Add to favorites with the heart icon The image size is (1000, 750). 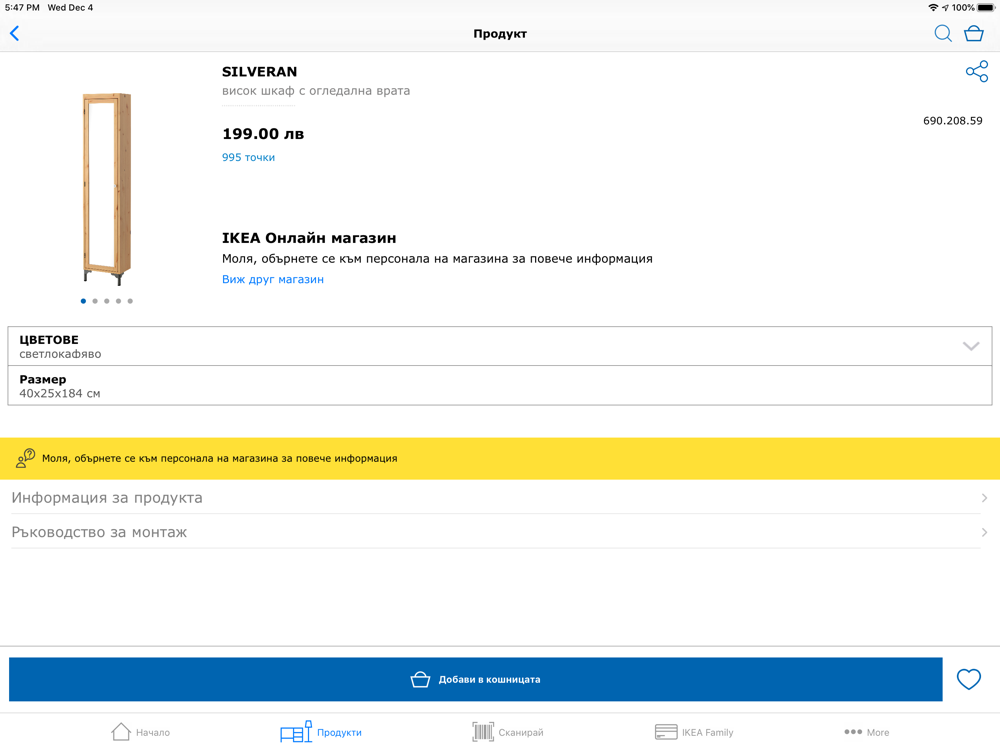[968, 679]
